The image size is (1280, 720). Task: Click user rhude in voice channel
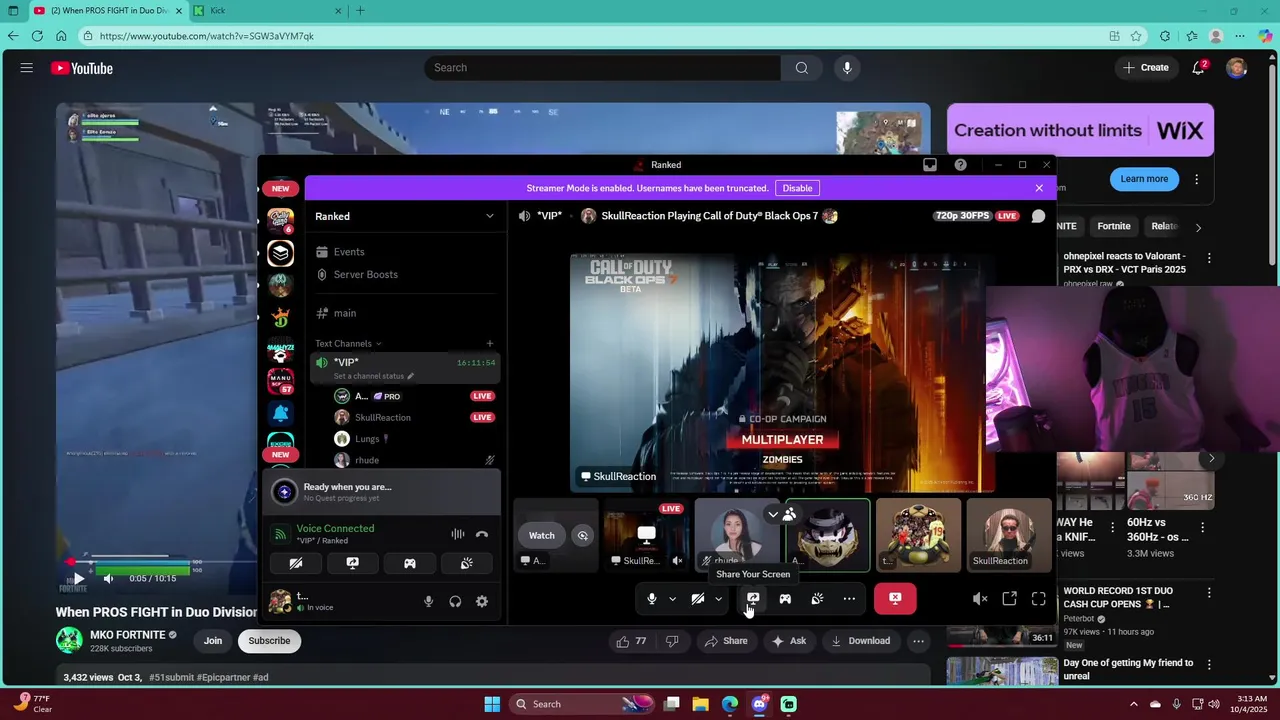tap(366, 460)
